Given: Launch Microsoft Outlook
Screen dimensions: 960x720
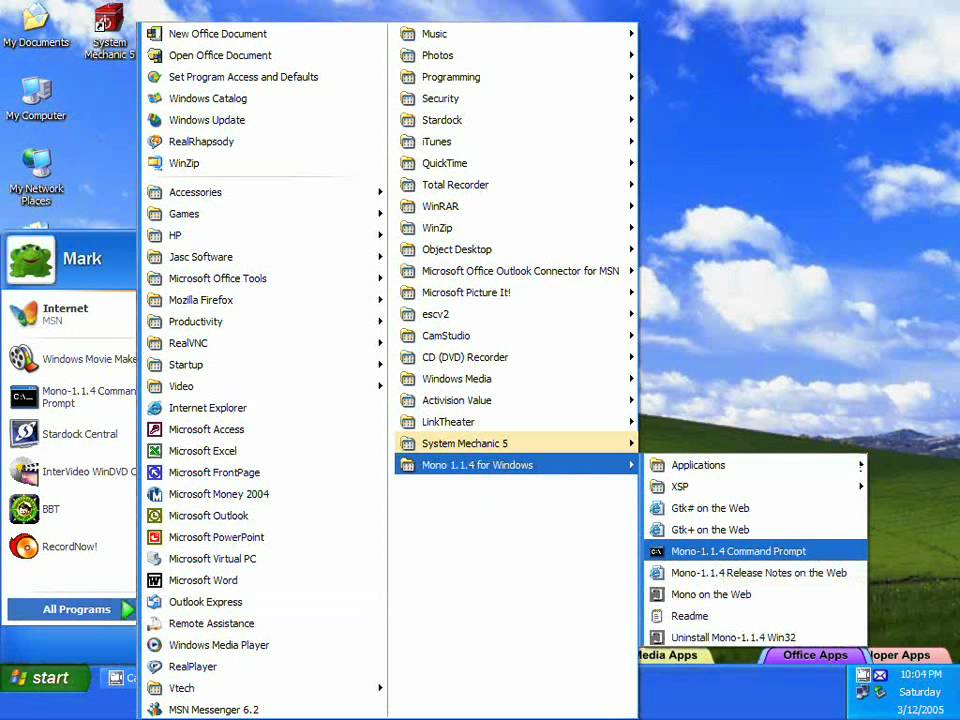Looking at the screenshot, I should 264,516.
